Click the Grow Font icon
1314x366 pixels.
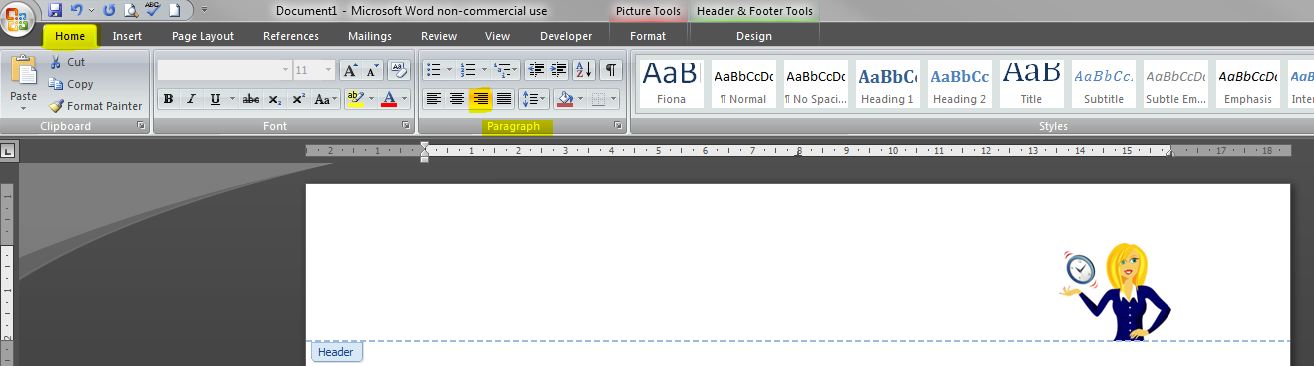[x=350, y=70]
